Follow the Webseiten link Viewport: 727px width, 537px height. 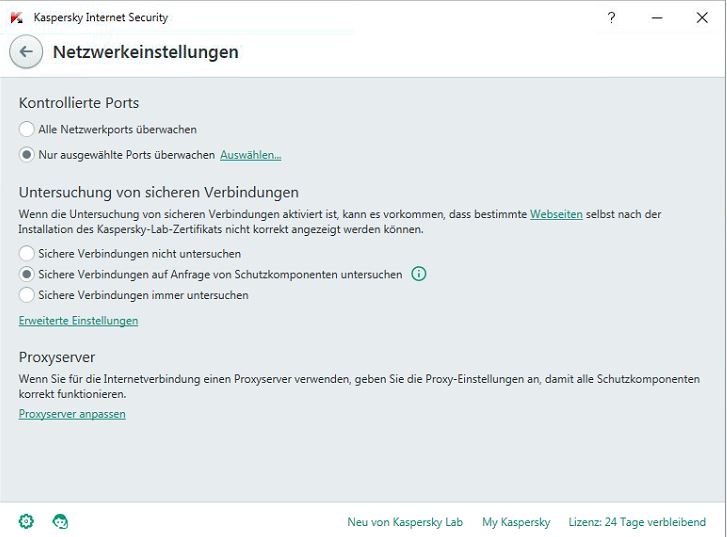pos(556,214)
